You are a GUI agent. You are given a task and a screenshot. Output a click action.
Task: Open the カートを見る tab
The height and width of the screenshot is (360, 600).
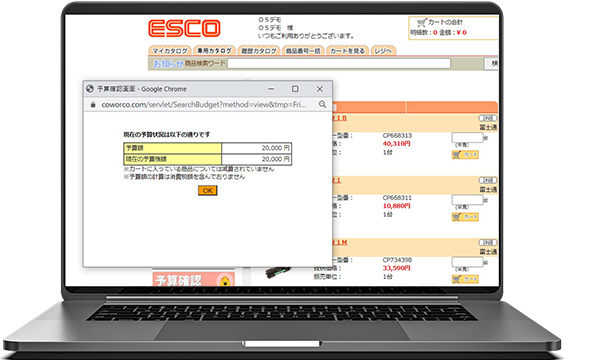[347, 50]
